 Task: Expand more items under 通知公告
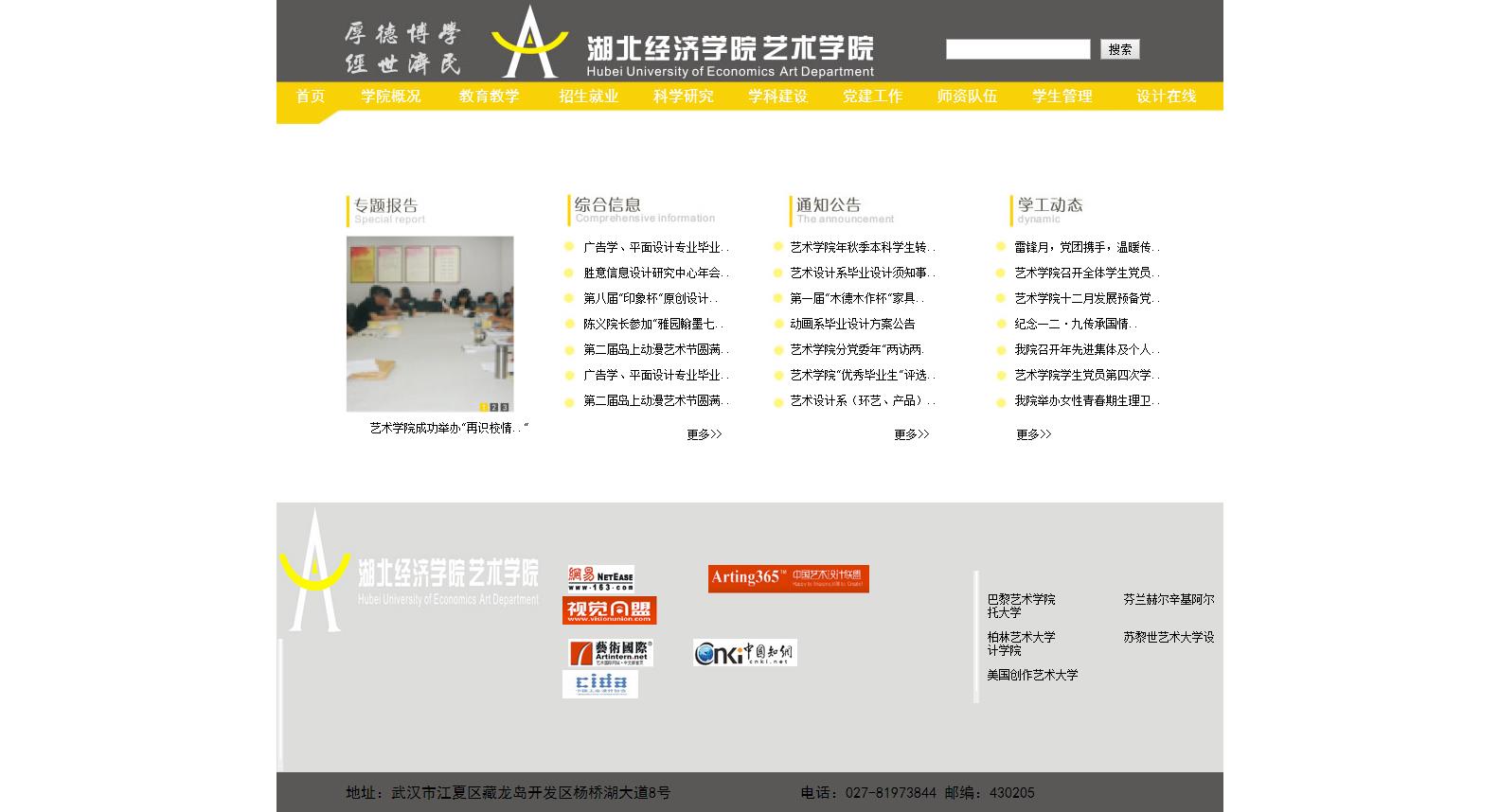(x=911, y=434)
